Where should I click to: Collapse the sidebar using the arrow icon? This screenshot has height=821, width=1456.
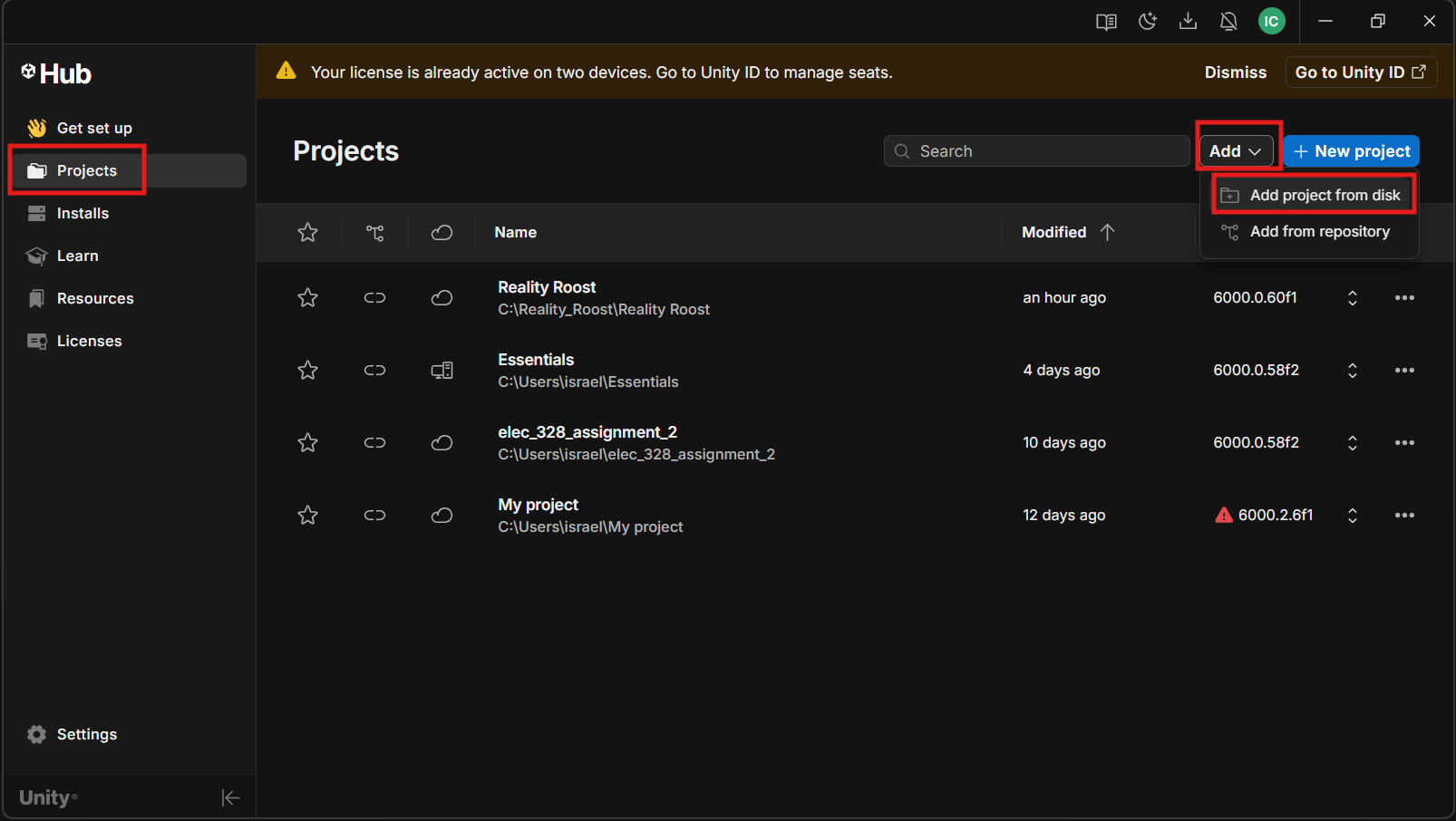click(x=230, y=797)
